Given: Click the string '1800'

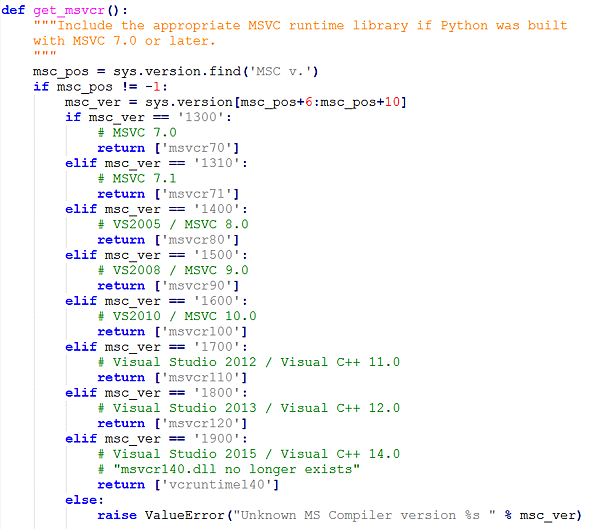Looking at the screenshot, I should point(217,393).
